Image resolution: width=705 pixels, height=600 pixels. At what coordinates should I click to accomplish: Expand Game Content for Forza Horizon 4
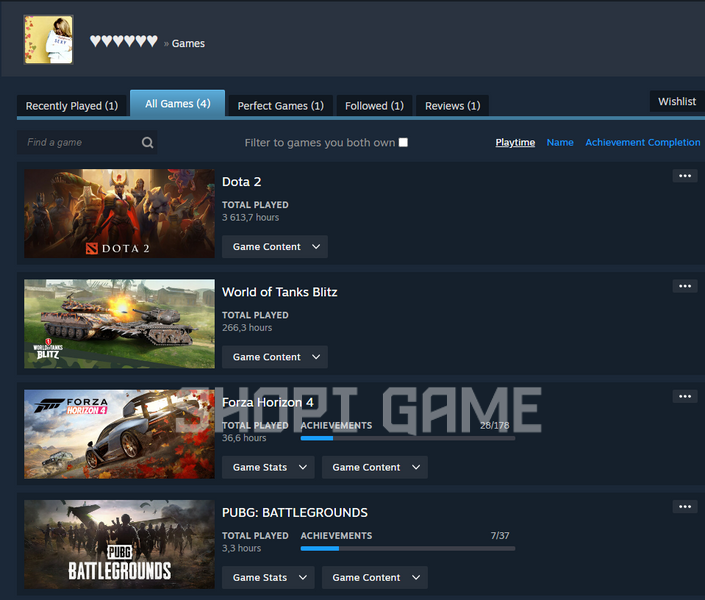pyautogui.click(x=375, y=467)
